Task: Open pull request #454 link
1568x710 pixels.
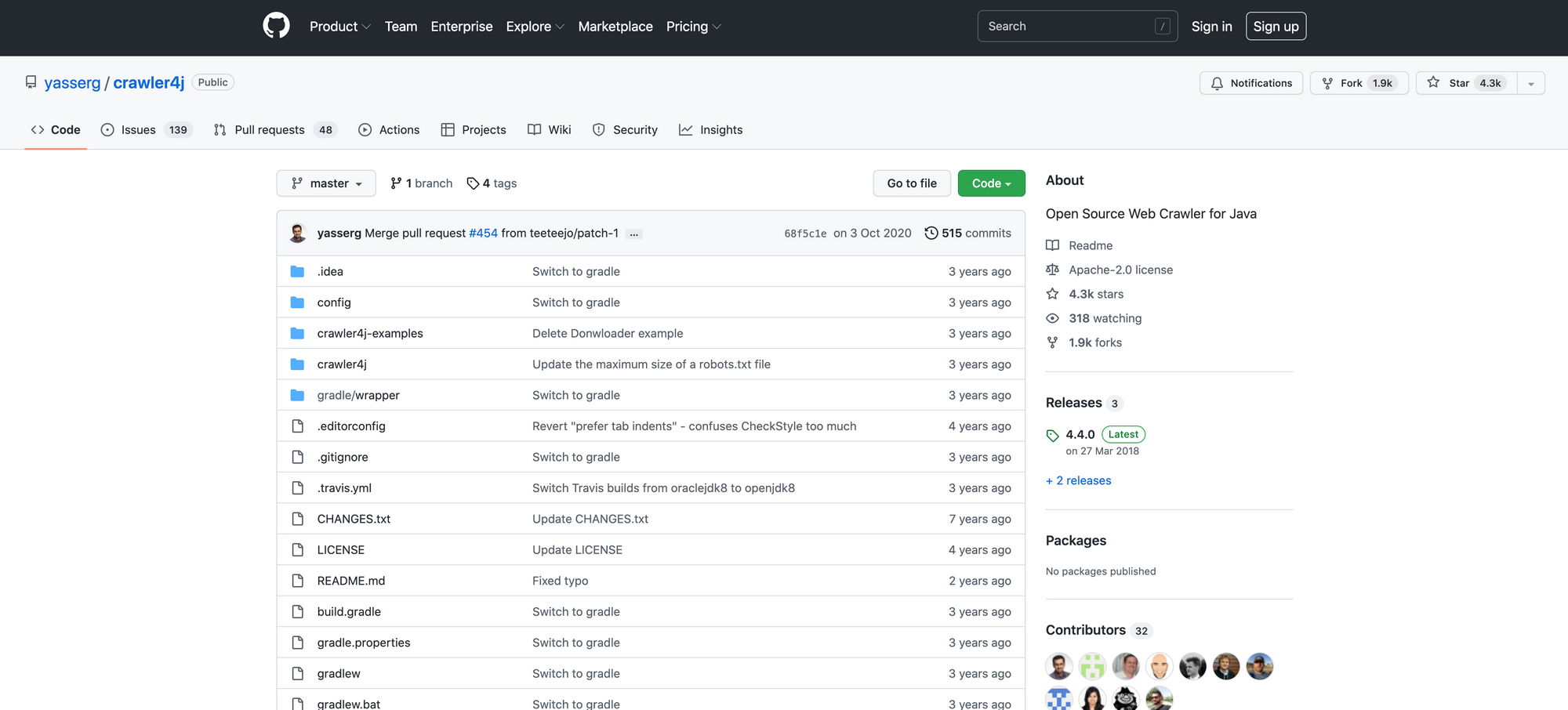Action: point(483,233)
